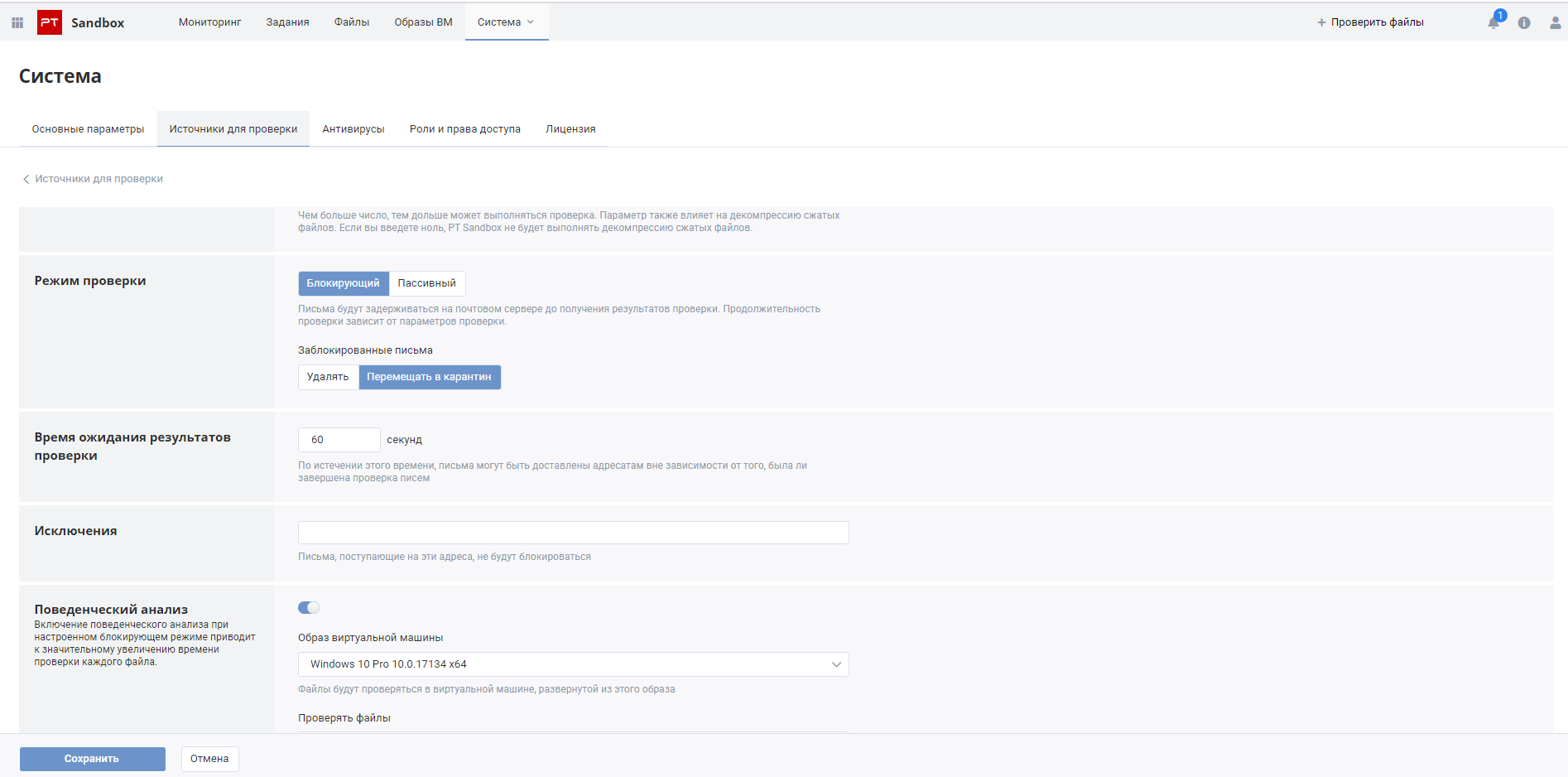Click the plus icon beside Проверить файлы
This screenshot has width=1568, height=777.
[x=1321, y=22]
